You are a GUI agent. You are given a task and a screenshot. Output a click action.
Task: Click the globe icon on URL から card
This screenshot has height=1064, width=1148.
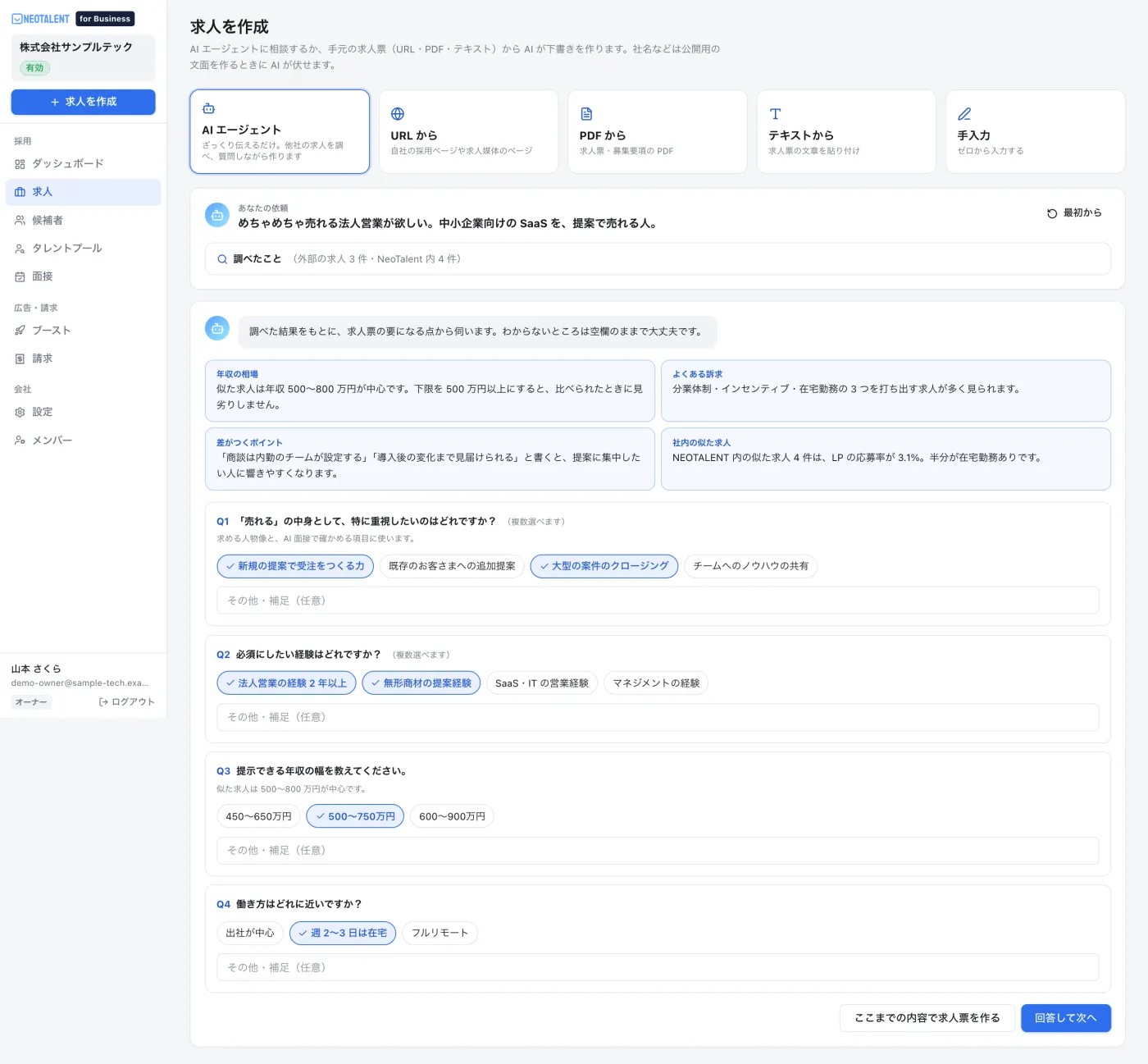(x=398, y=114)
